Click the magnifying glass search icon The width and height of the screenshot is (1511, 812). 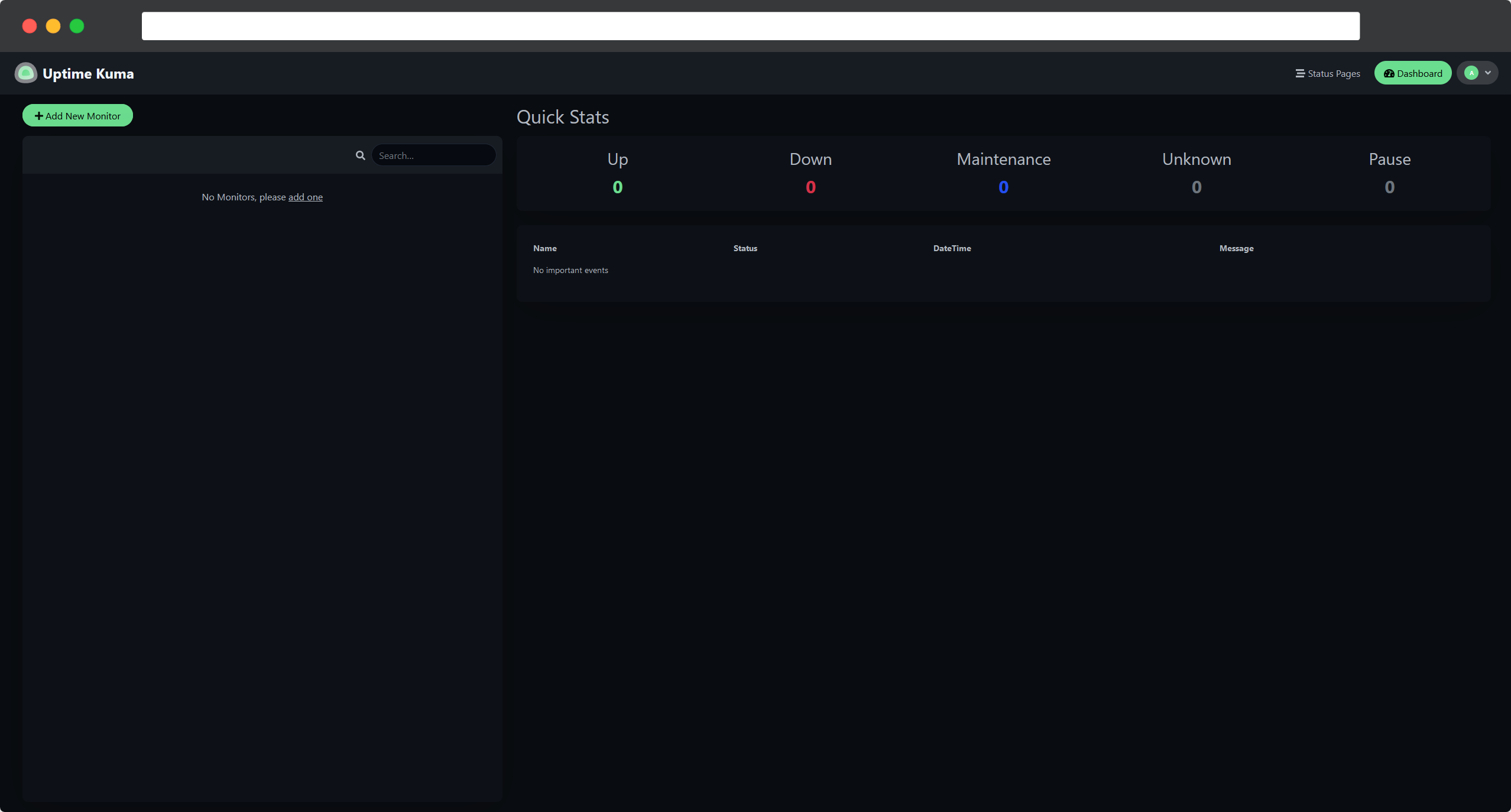click(360, 155)
